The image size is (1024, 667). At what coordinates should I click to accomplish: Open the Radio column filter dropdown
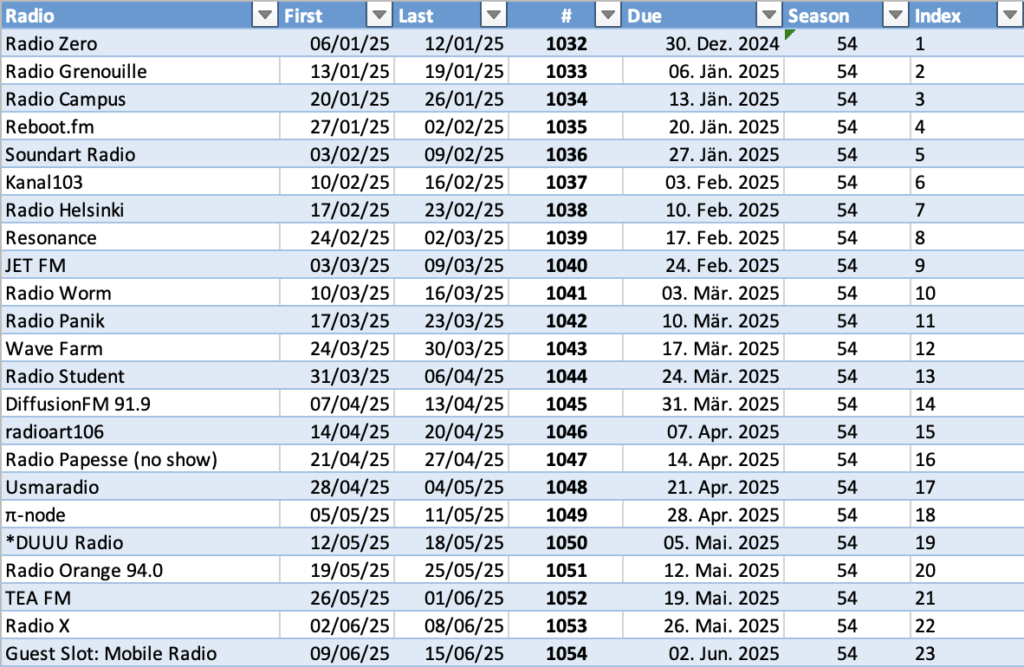(264, 15)
